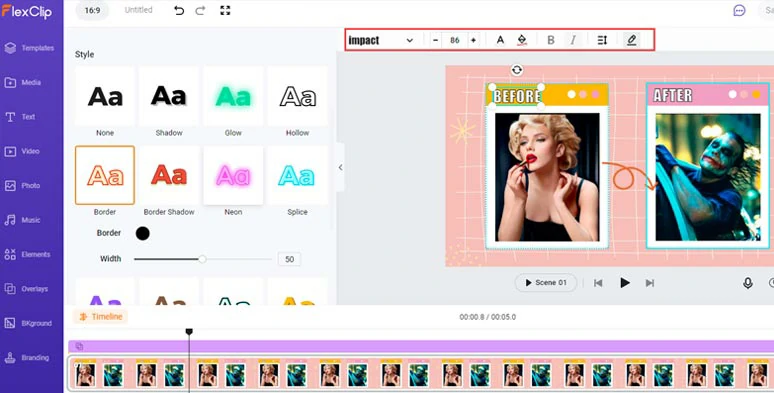
Task: Click the rotate handle above BEFORE text
Action: tap(517, 70)
